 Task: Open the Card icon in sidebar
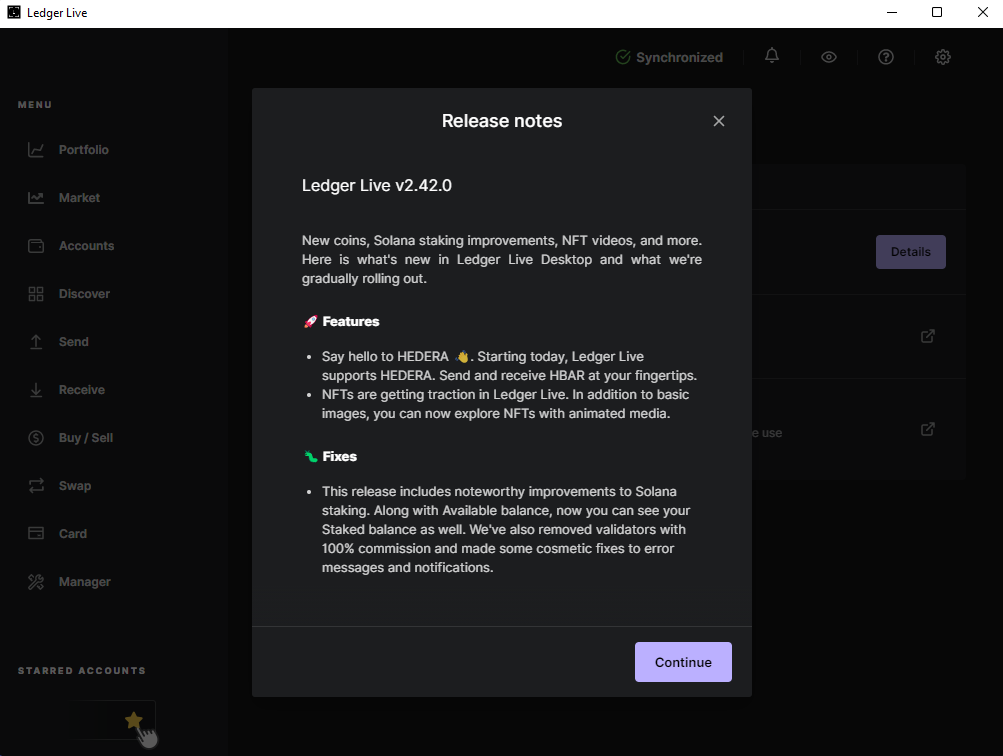point(36,534)
